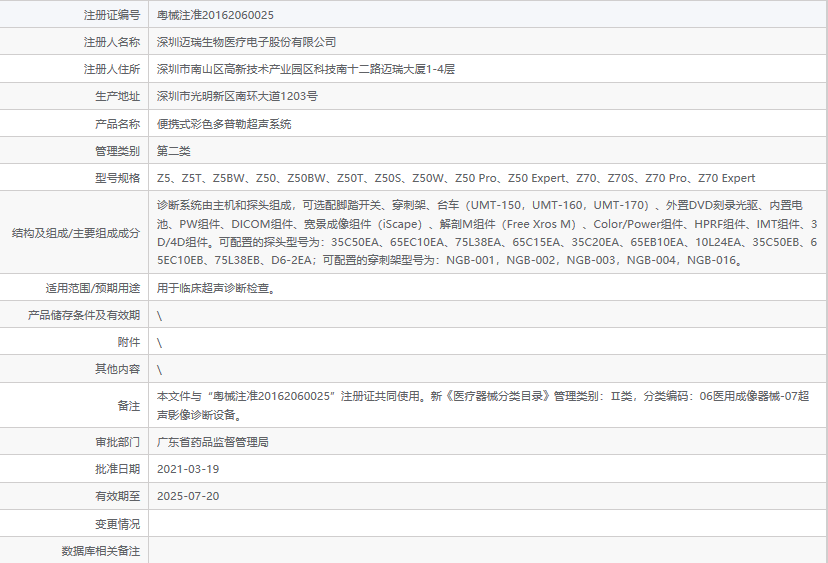
Task: Select the 变更情况 label
Action: [x=118, y=524]
